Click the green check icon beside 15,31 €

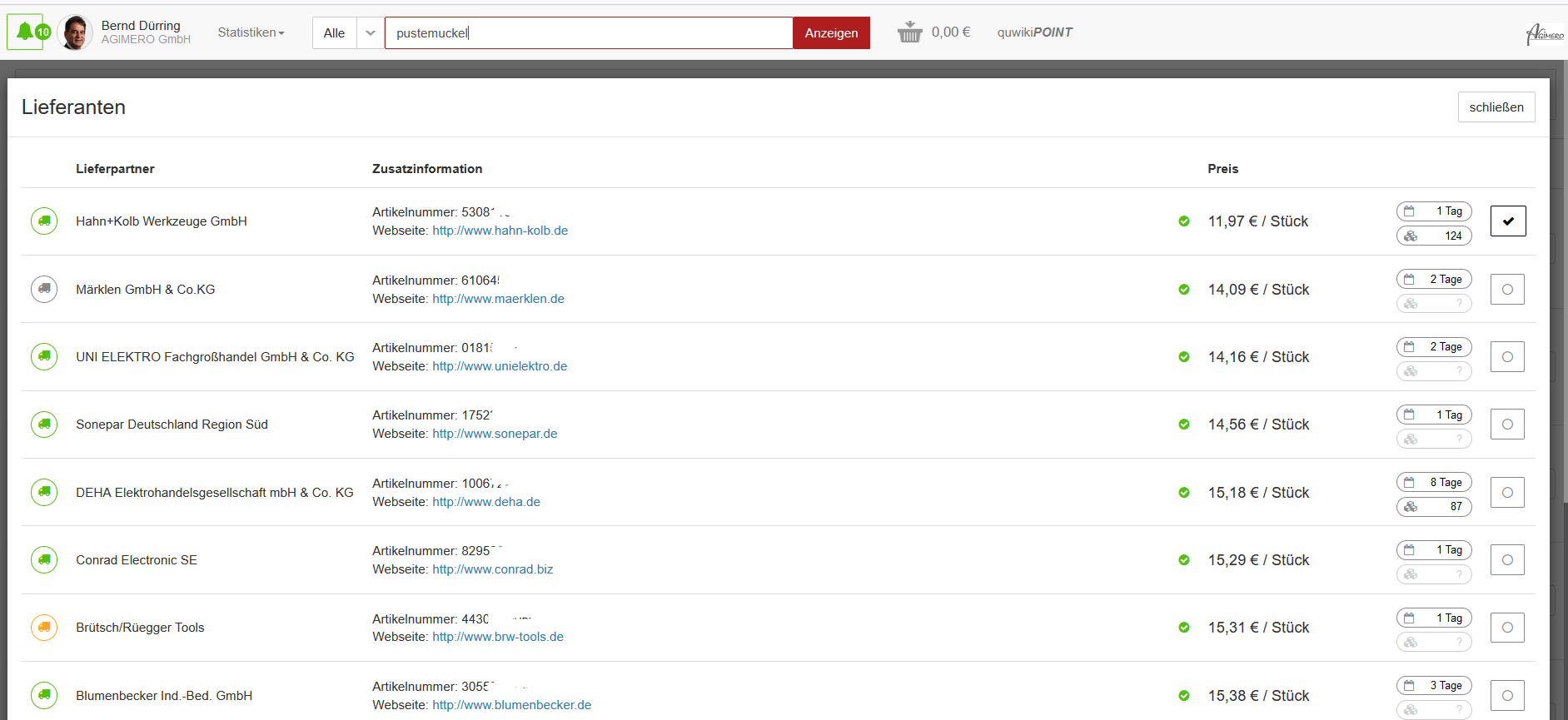click(x=1184, y=628)
